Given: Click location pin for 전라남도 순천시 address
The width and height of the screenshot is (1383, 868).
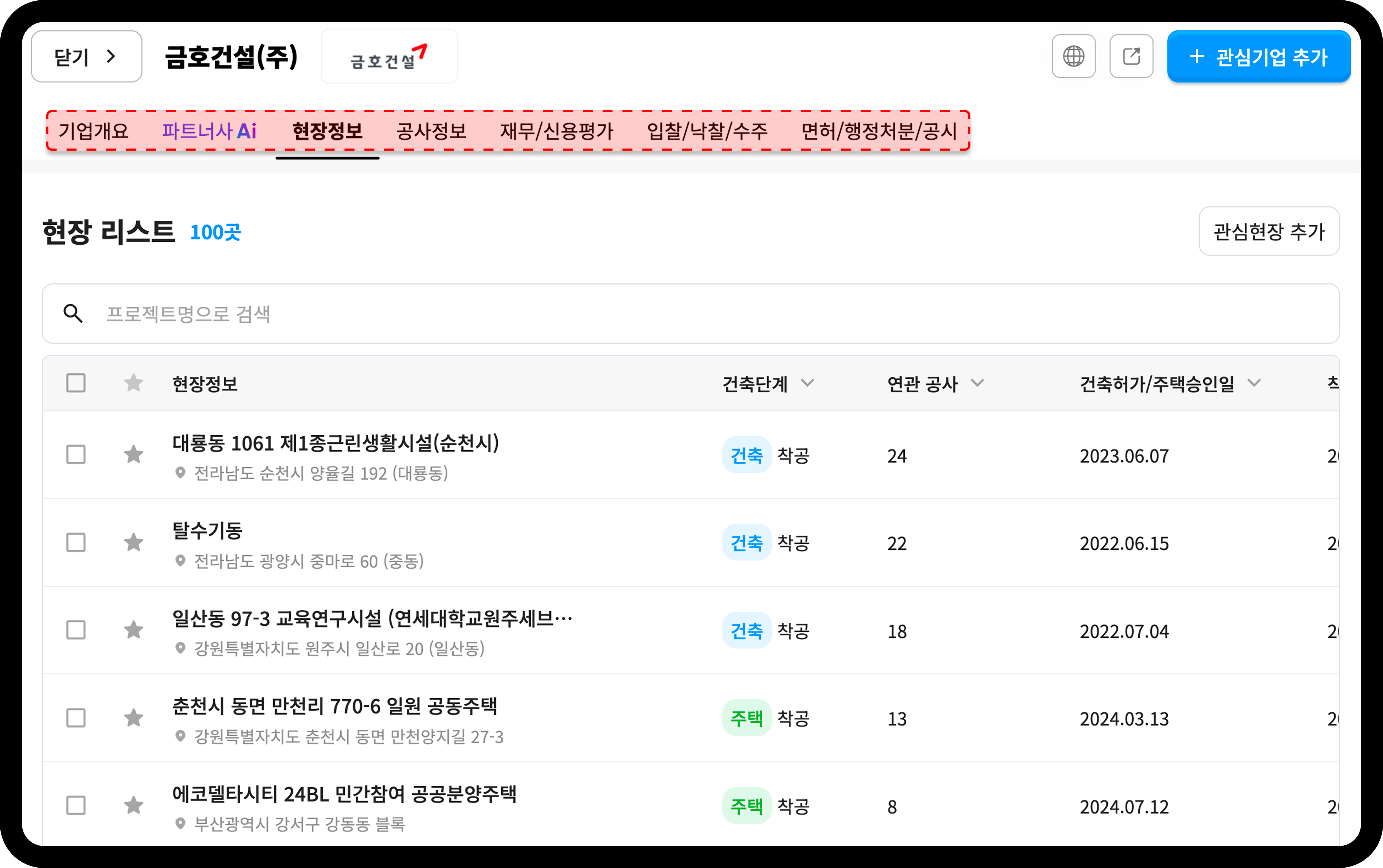Looking at the screenshot, I should point(180,473).
